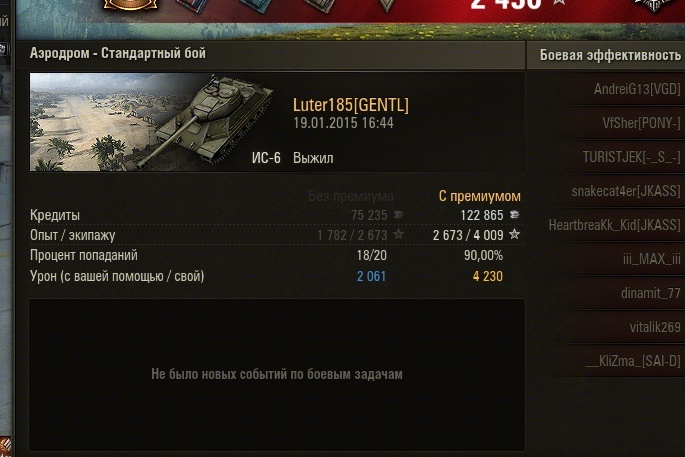This screenshot has height=457, width=685.
Task: Select dinamit_77 in the efficiency list
Action: (x=651, y=293)
